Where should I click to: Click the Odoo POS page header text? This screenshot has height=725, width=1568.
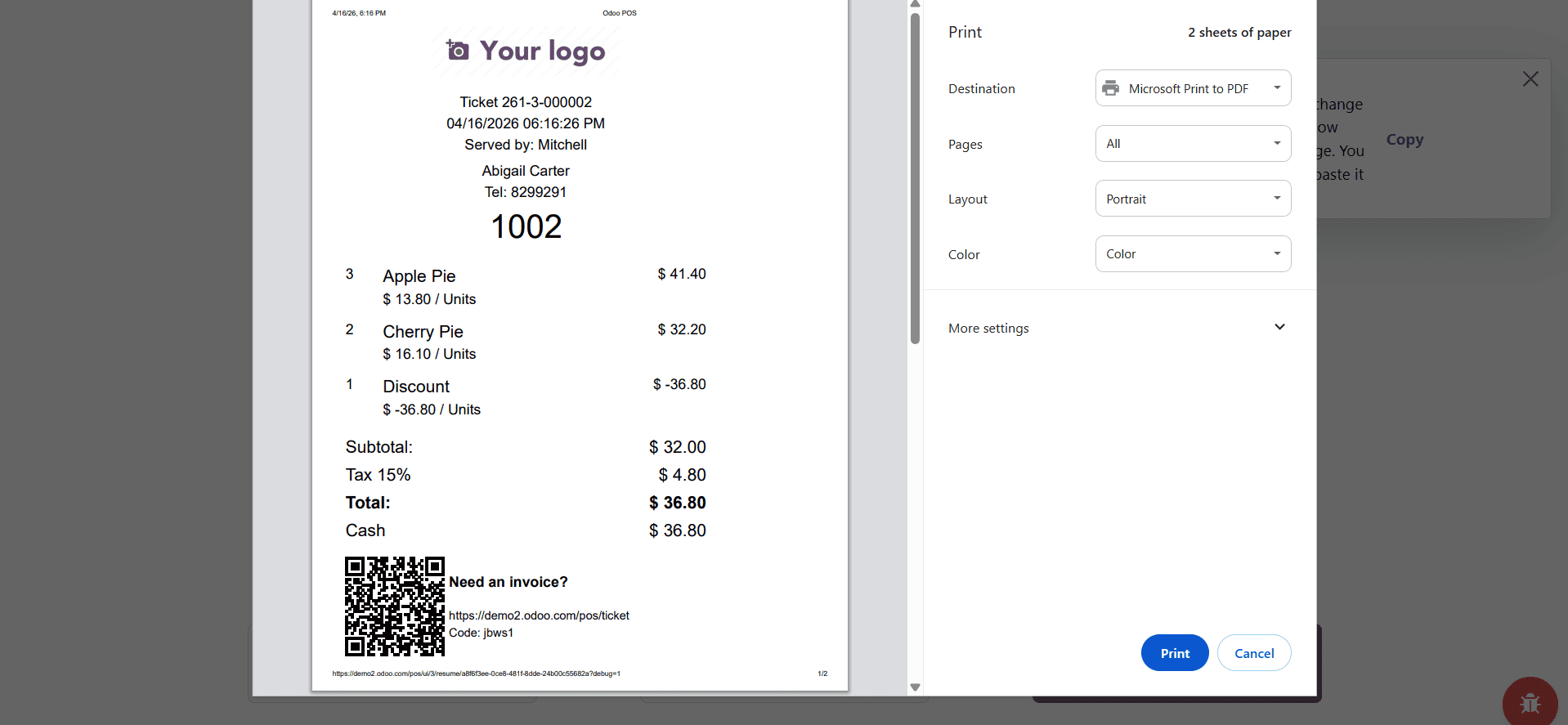coord(620,13)
